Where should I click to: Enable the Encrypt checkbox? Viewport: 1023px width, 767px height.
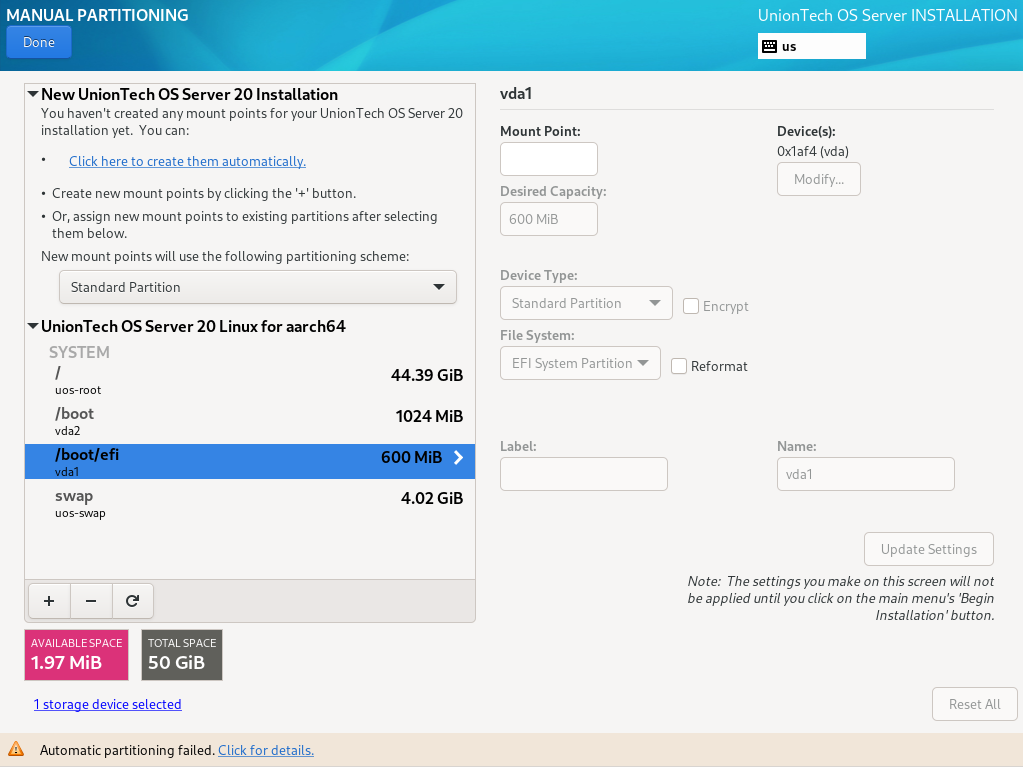pos(691,306)
